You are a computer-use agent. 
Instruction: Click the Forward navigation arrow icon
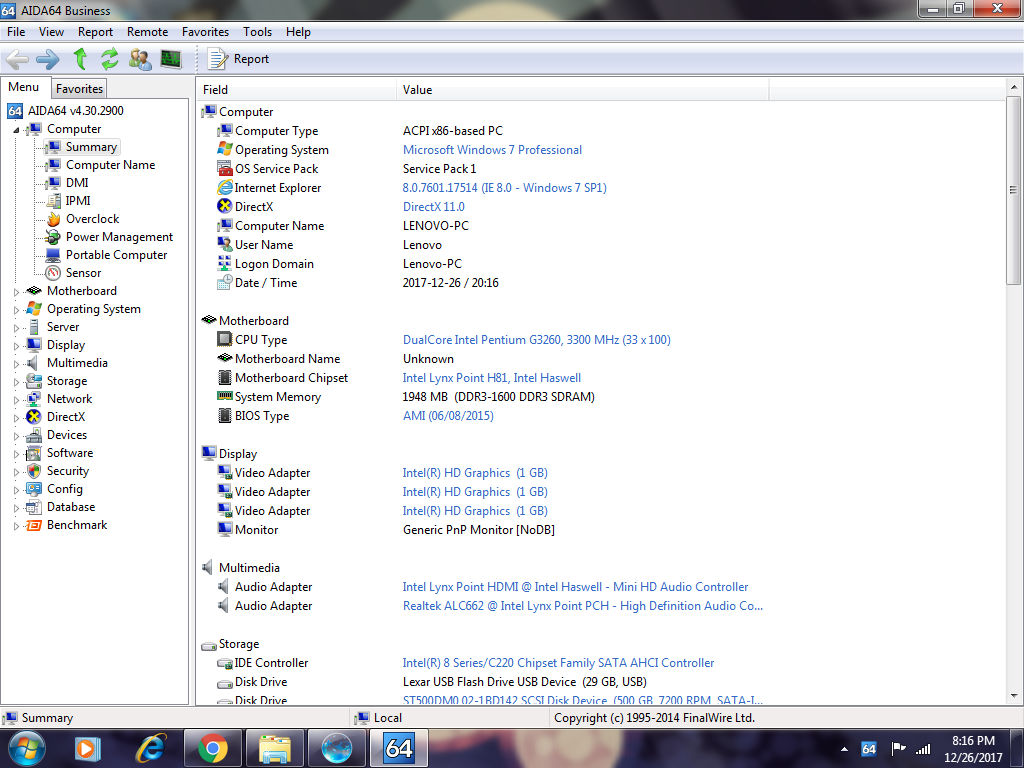(47, 59)
